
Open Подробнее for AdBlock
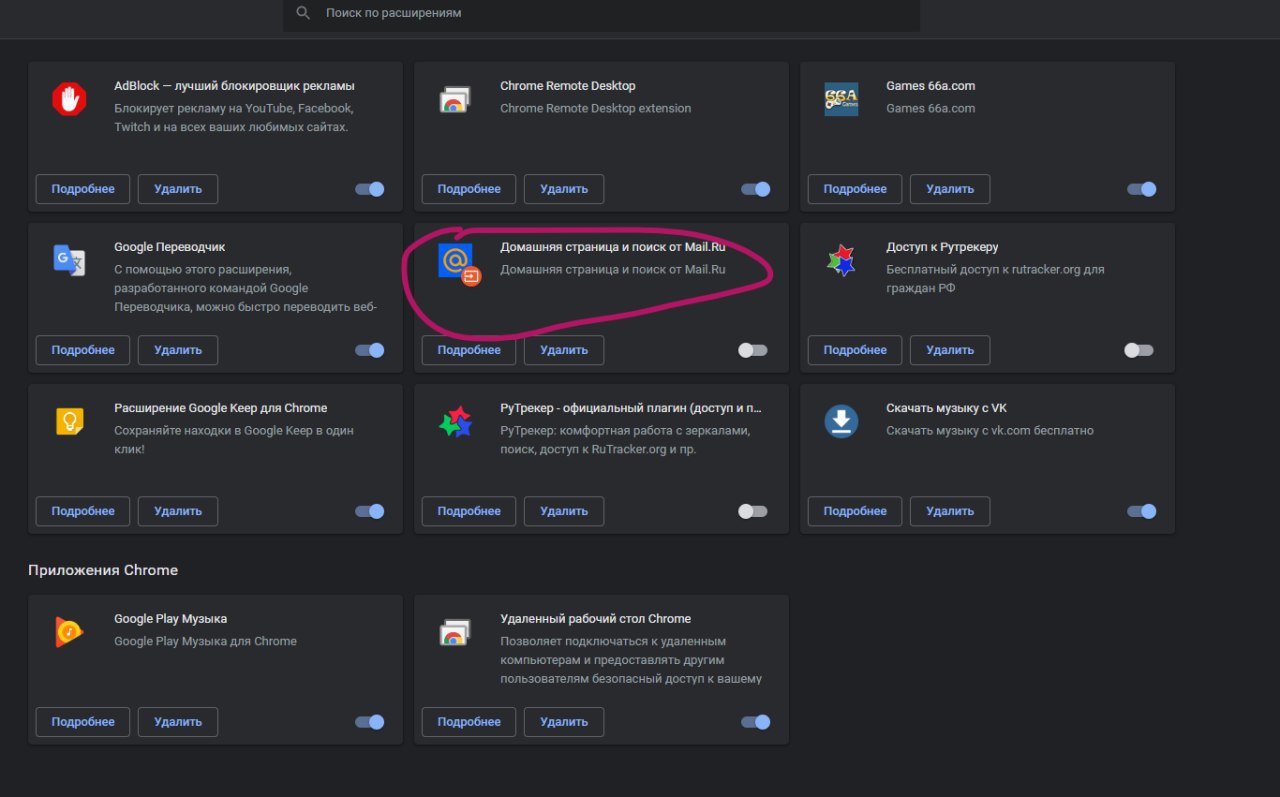click(x=83, y=189)
